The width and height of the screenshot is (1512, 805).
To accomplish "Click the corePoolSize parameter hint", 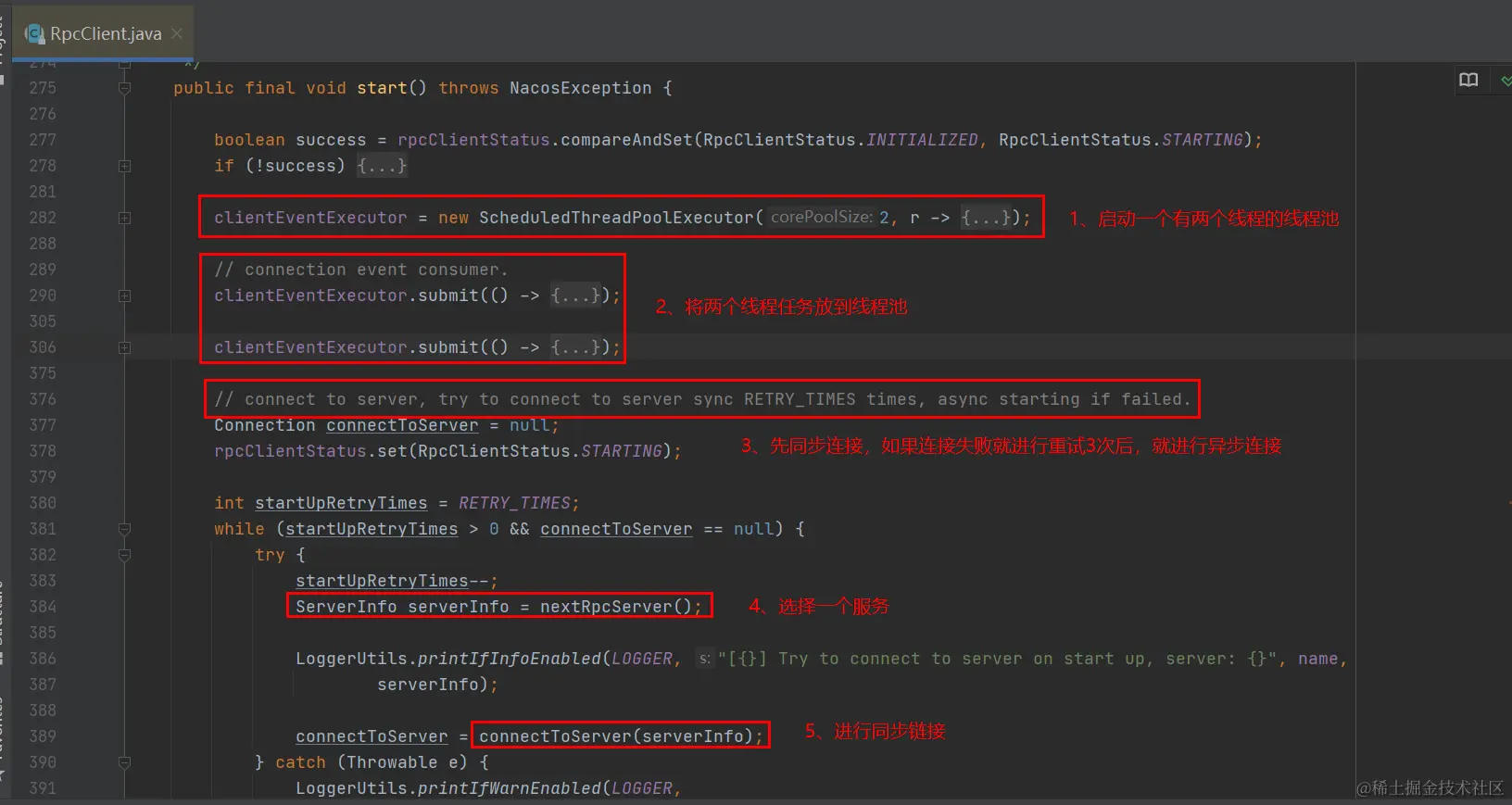I will click(822, 218).
